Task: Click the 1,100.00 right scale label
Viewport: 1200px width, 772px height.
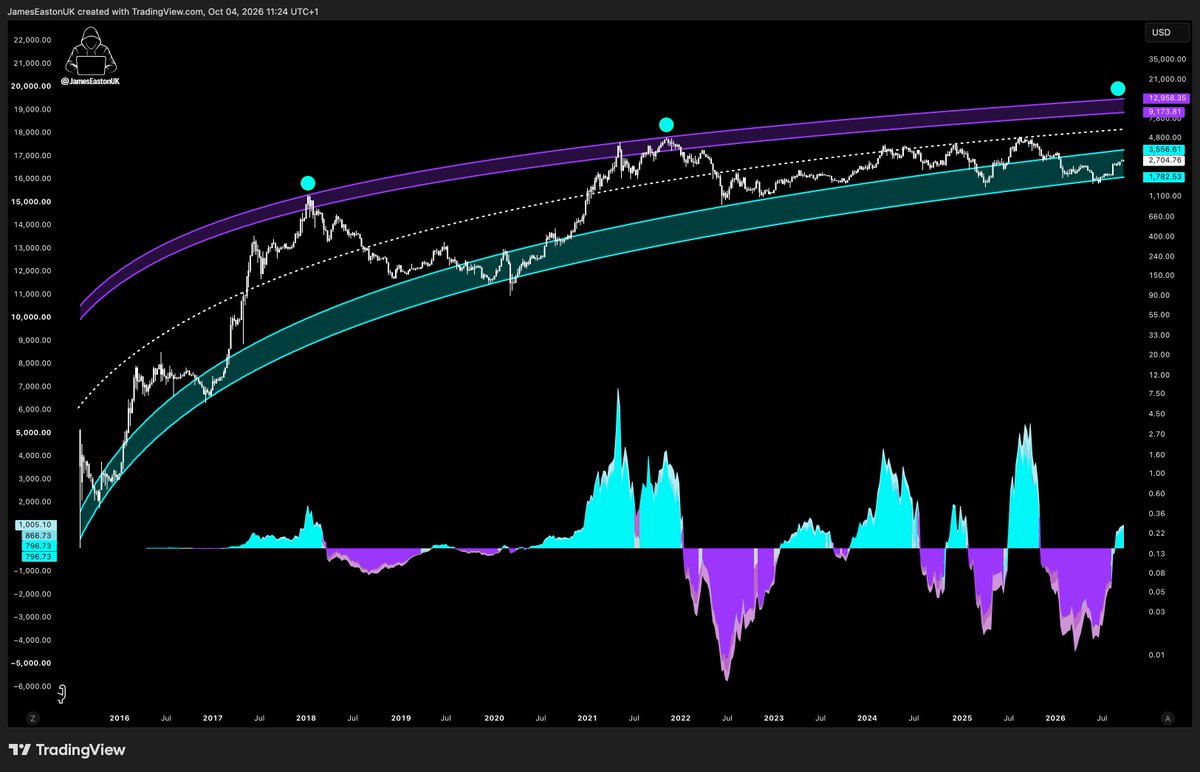Action: click(x=1167, y=197)
